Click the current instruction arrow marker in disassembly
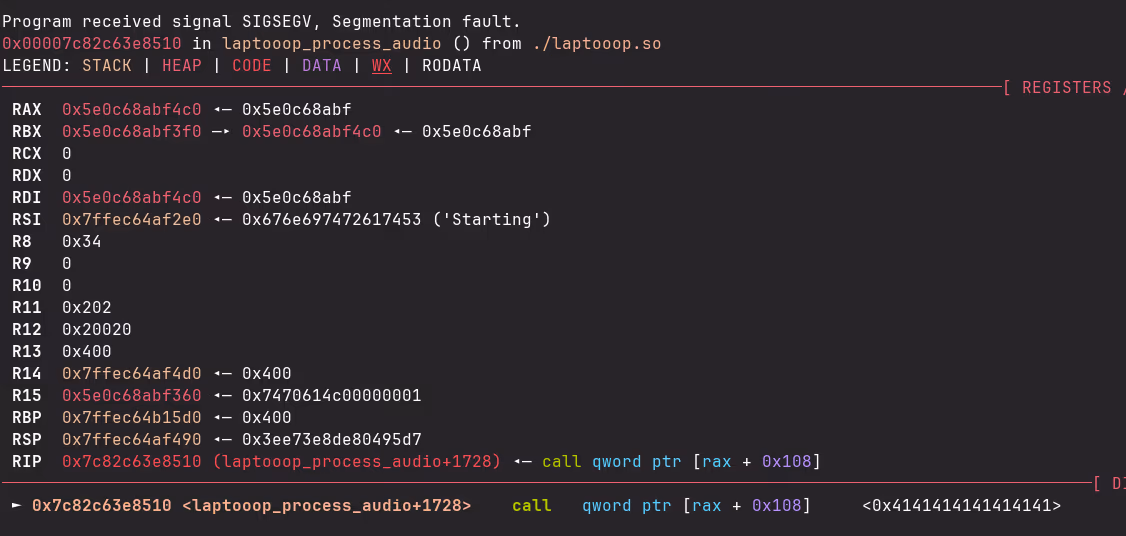 pyautogui.click(x=15, y=506)
